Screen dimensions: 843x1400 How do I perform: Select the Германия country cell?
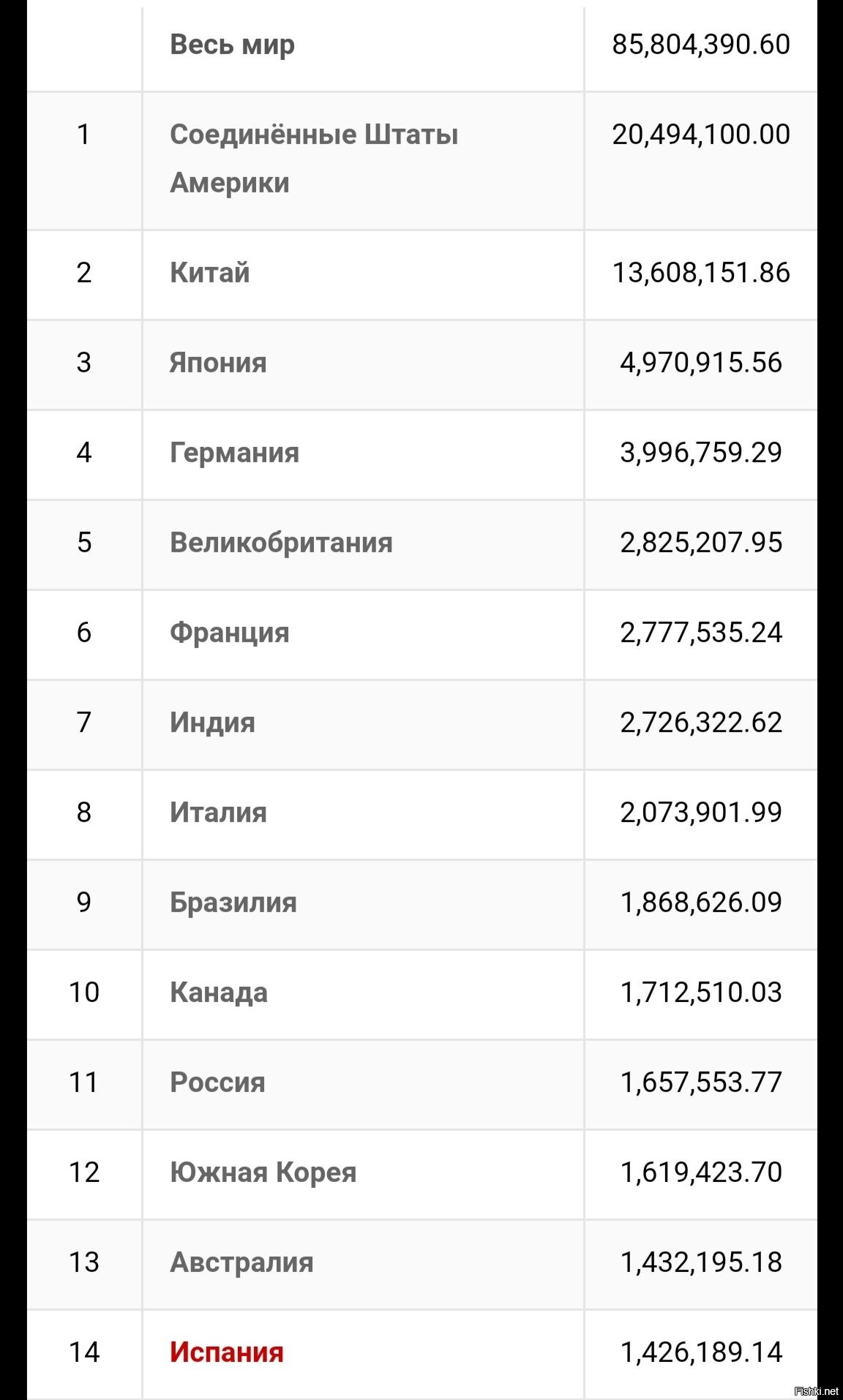[234, 453]
